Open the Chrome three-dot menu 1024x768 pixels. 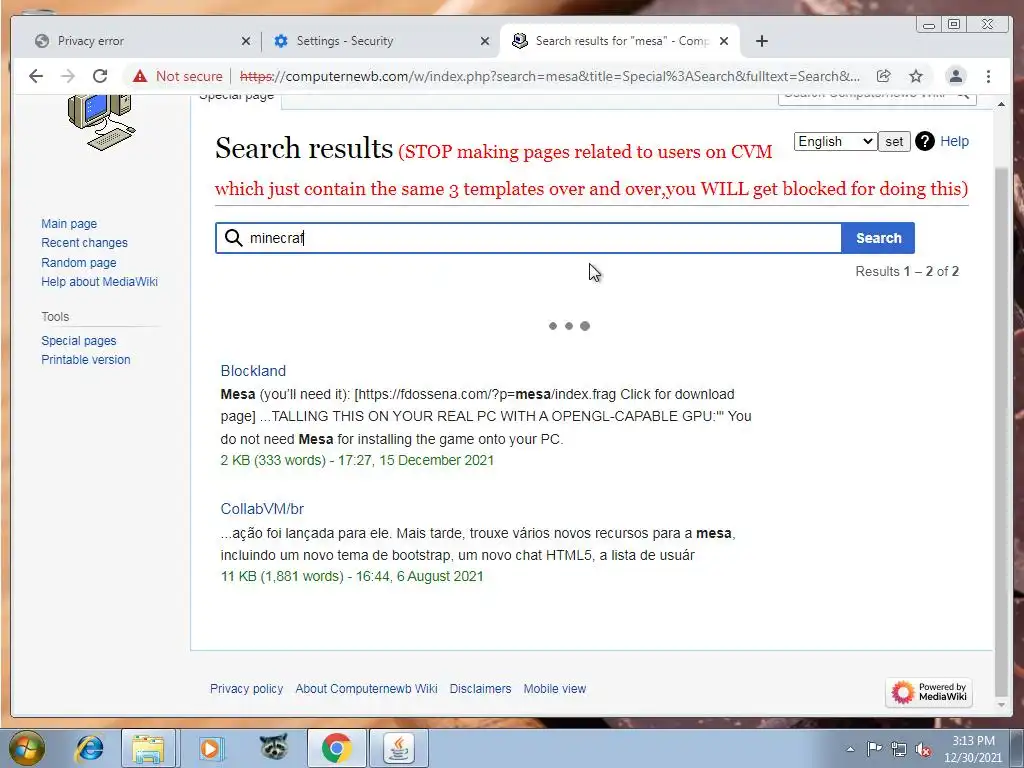(x=988, y=76)
